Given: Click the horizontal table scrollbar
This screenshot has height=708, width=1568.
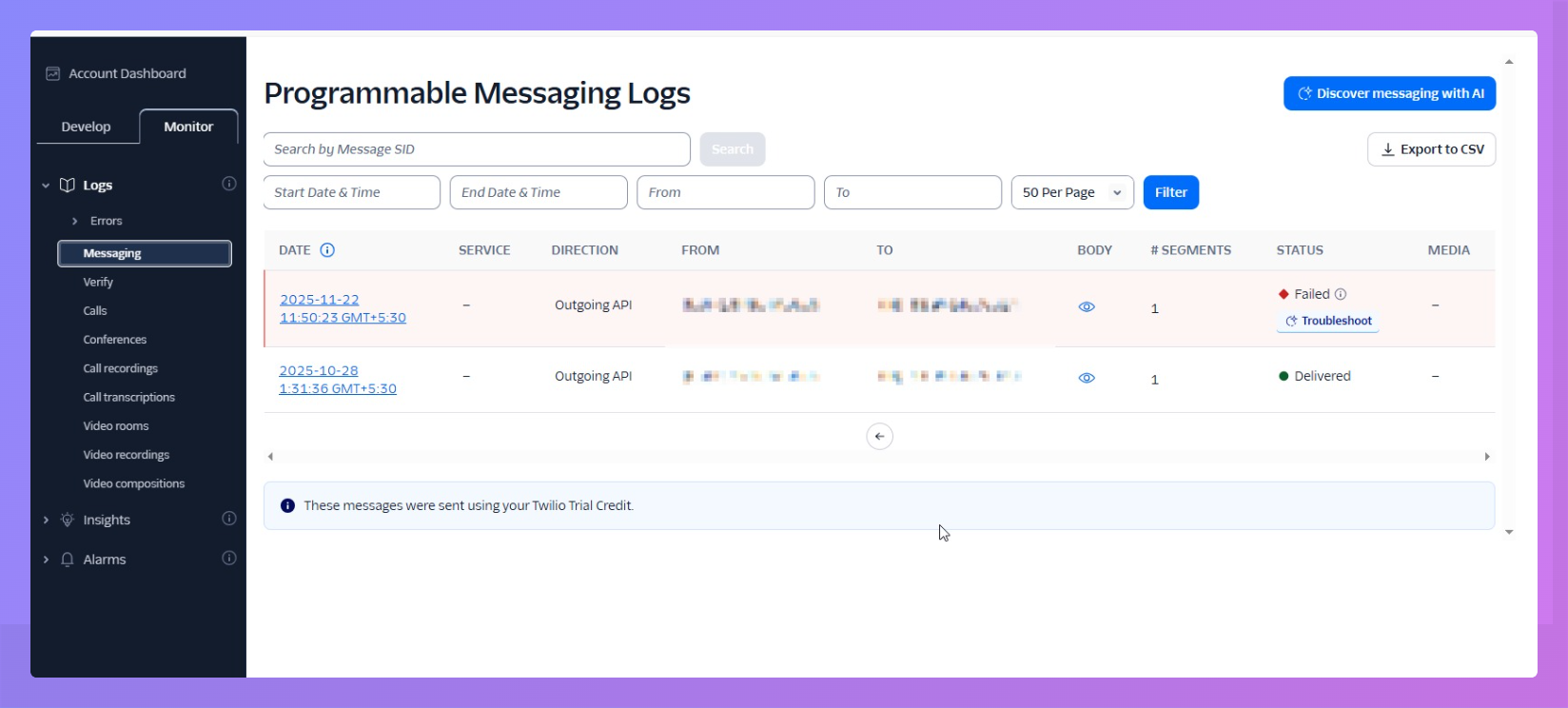Looking at the screenshot, I should pyautogui.click(x=877, y=457).
